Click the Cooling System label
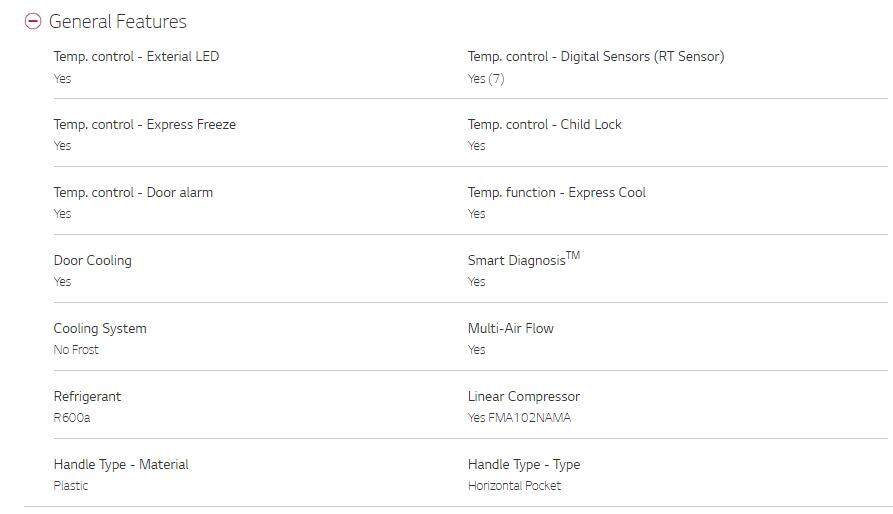The height and width of the screenshot is (514, 893). pyautogui.click(x=100, y=328)
